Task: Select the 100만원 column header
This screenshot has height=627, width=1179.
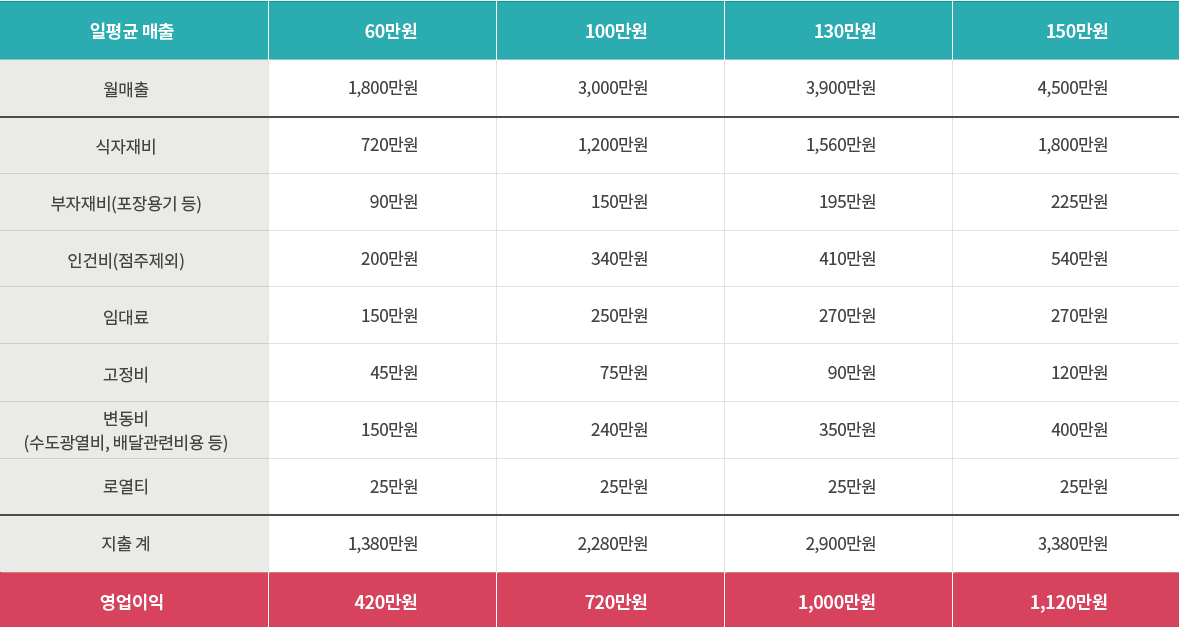Action: 611,31
